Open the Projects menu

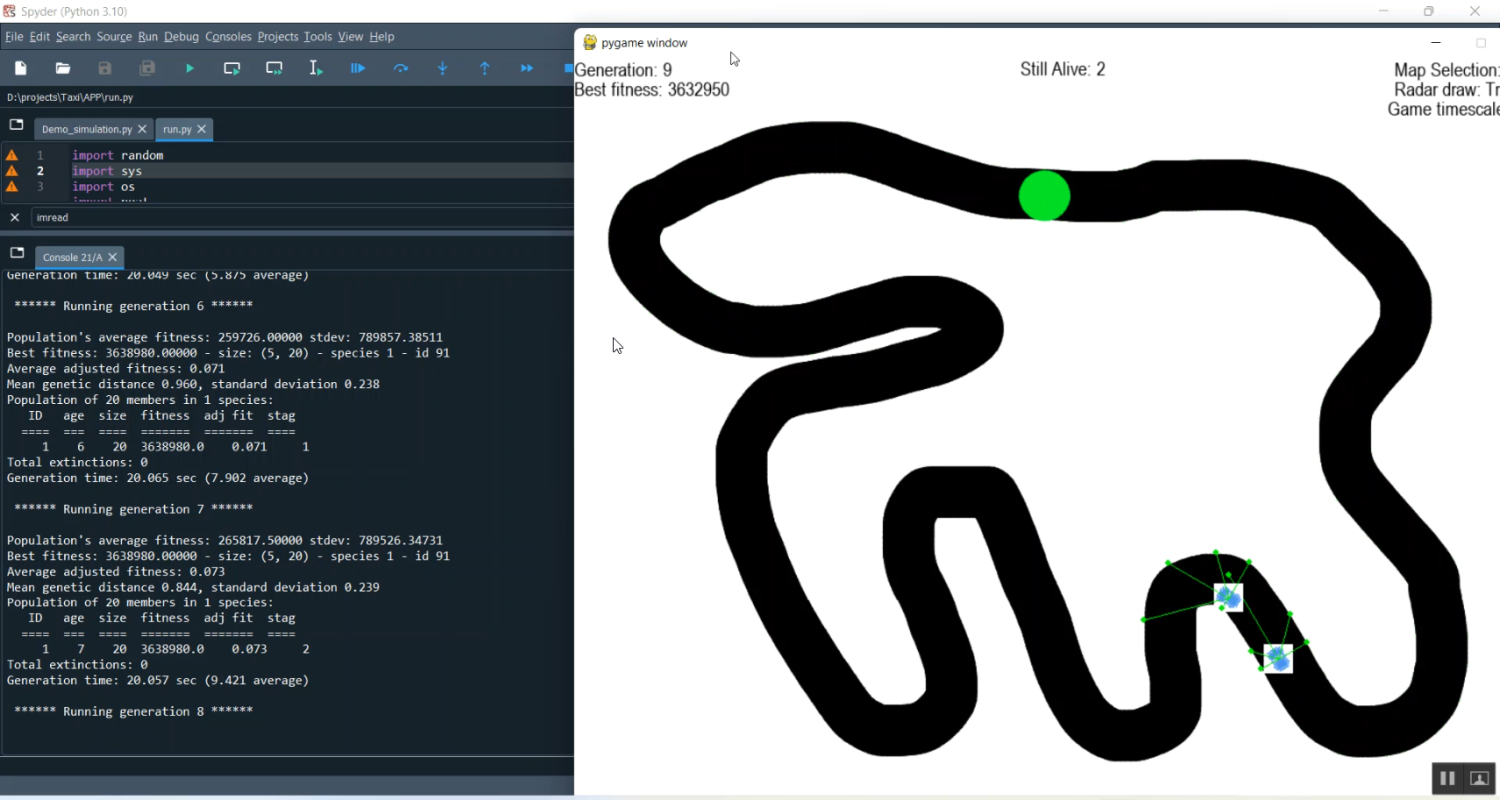click(x=277, y=36)
